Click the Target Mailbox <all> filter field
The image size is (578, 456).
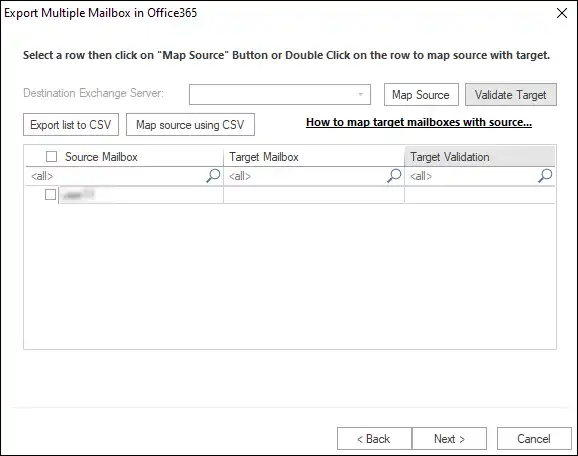pyautogui.click(x=306, y=176)
